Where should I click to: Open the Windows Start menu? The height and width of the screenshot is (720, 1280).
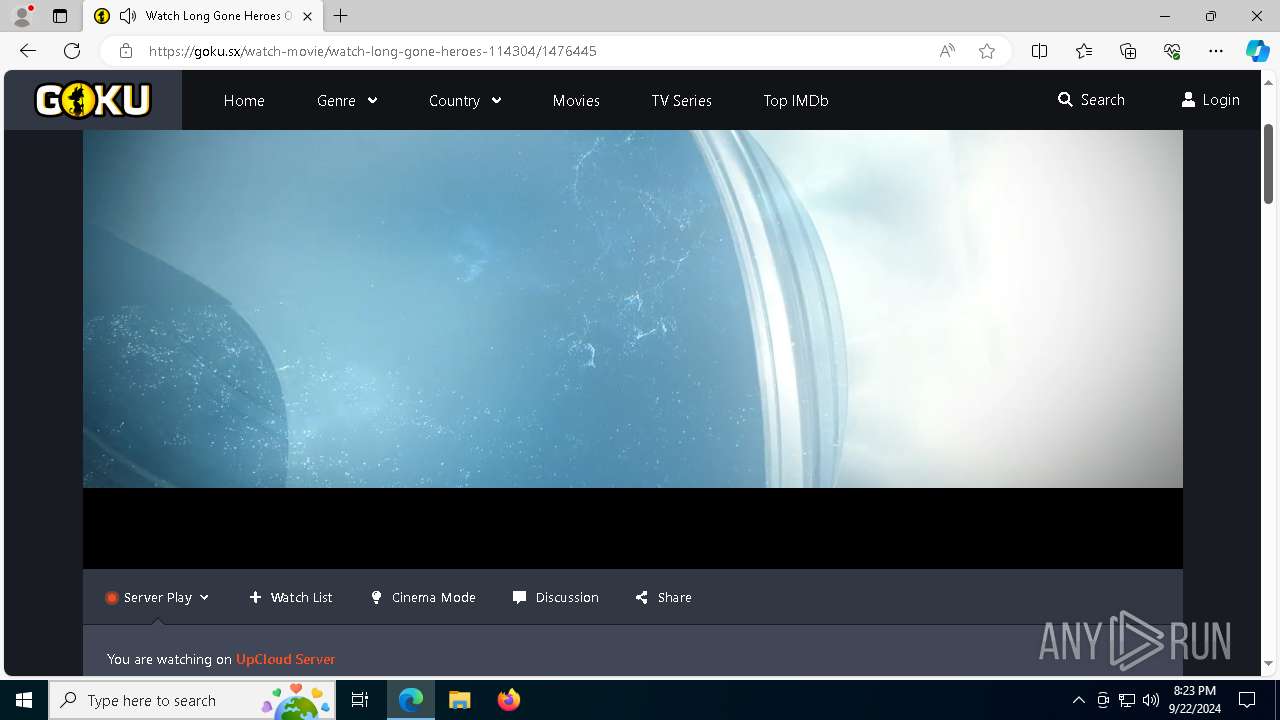[x=24, y=700]
